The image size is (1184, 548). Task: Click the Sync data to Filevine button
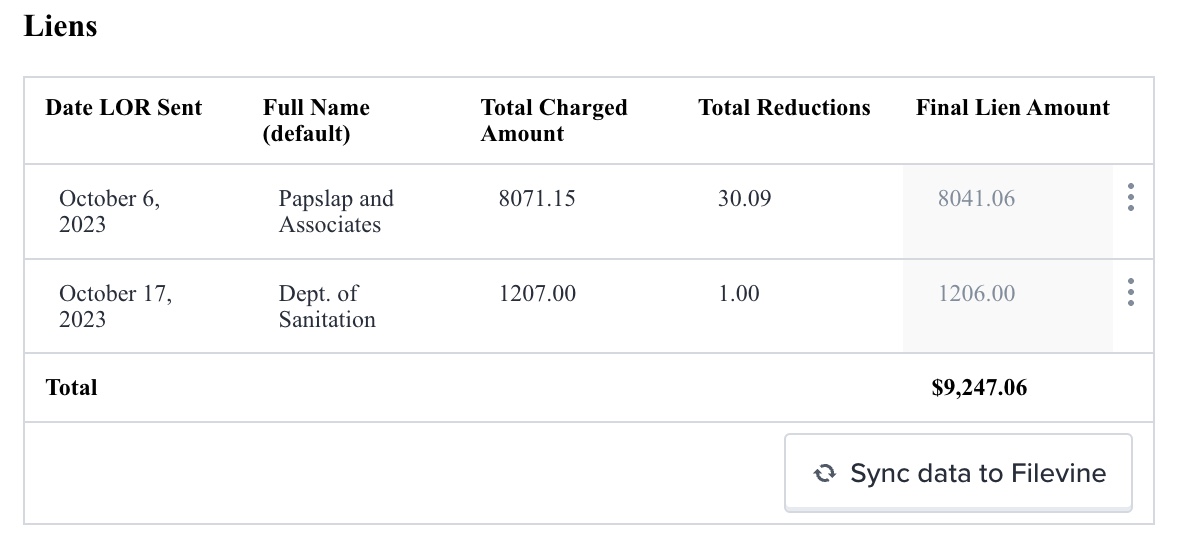click(958, 473)
